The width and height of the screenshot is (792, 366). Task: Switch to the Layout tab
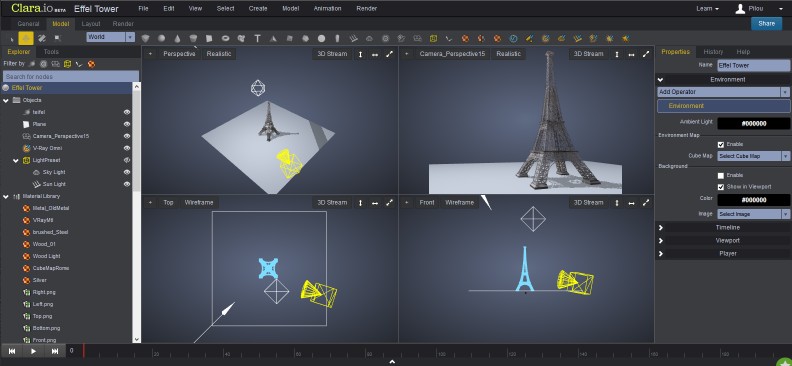[91, 24]
